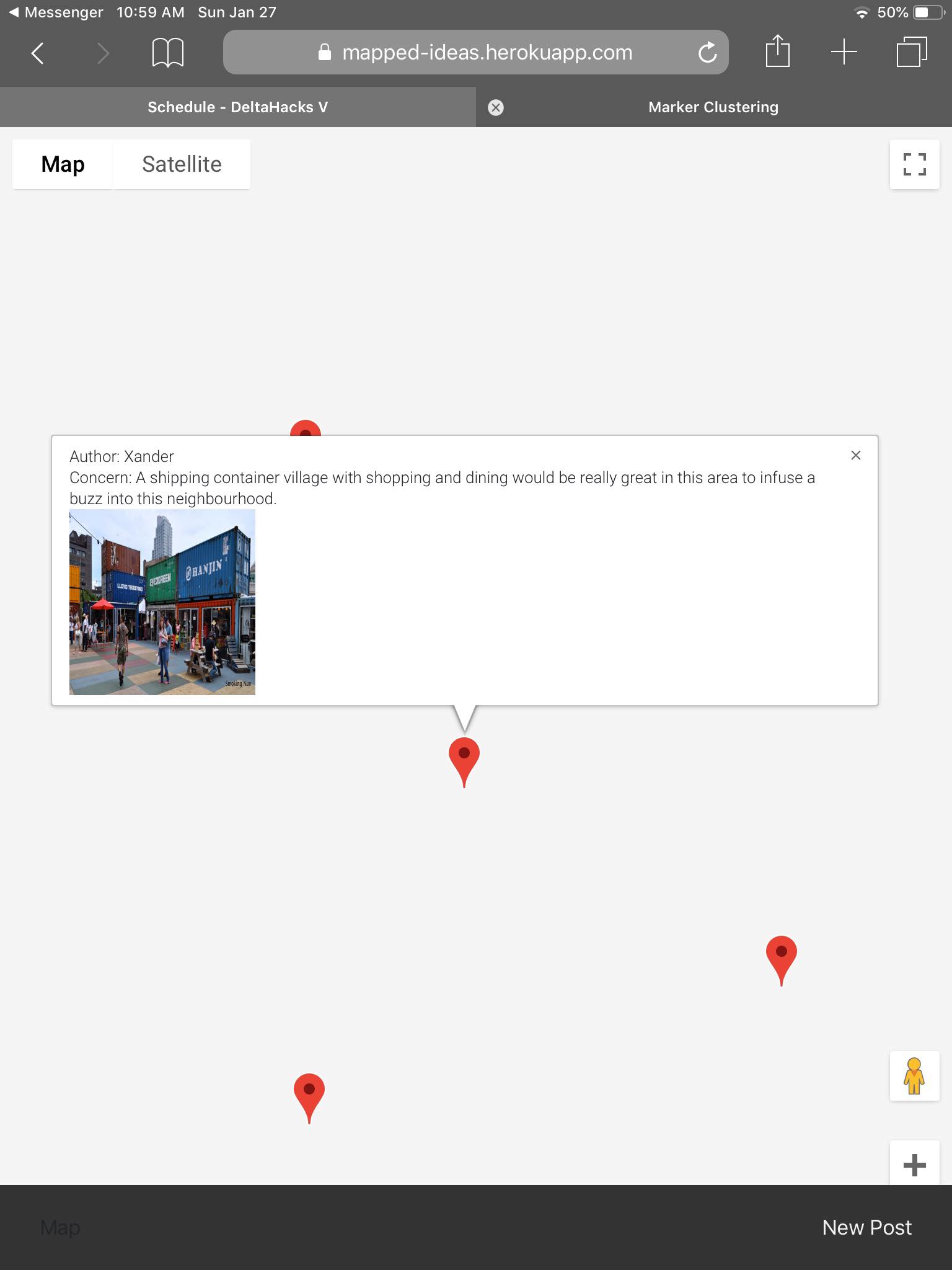Click New Post in bottom bar
Viewport: 952px width, 1270px height.
pyautogui.click(x=866, y=1227)
